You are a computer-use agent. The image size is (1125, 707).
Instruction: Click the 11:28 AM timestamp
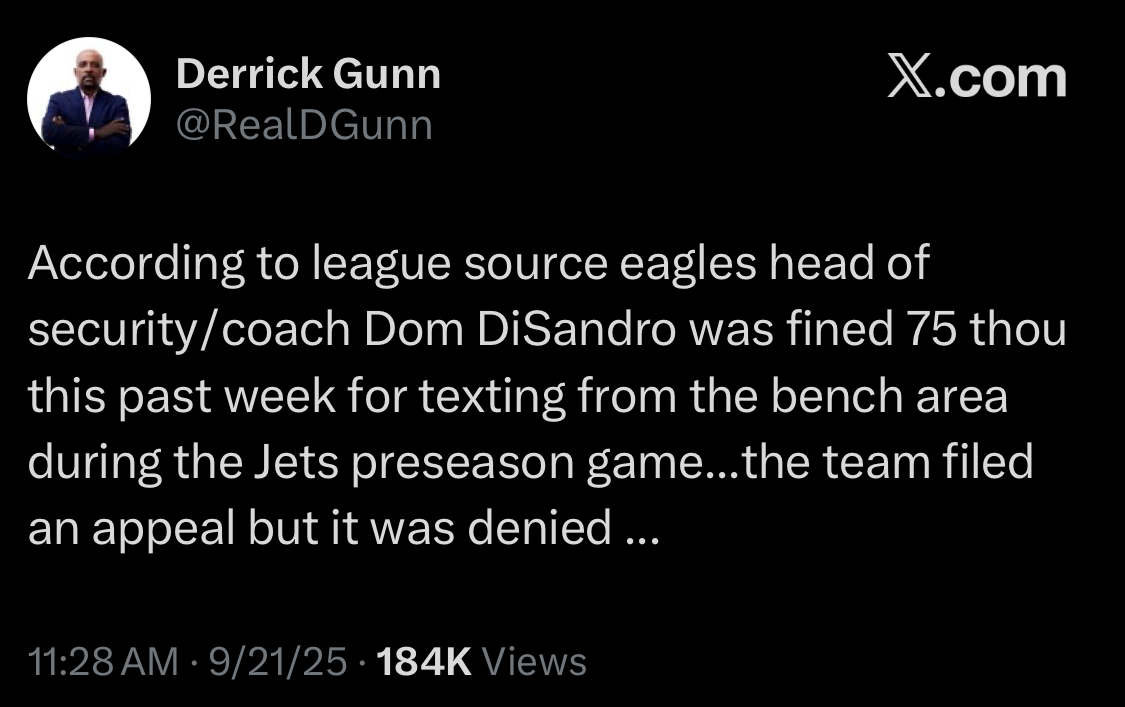(103, 661)
